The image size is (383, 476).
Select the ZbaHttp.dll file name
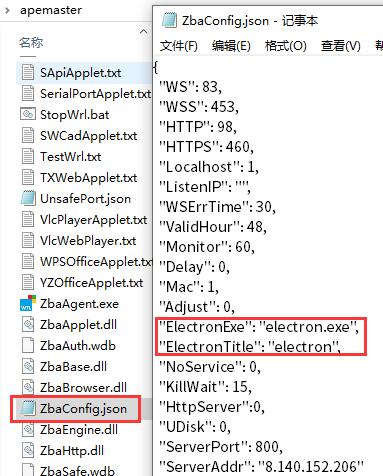point(72,451)
